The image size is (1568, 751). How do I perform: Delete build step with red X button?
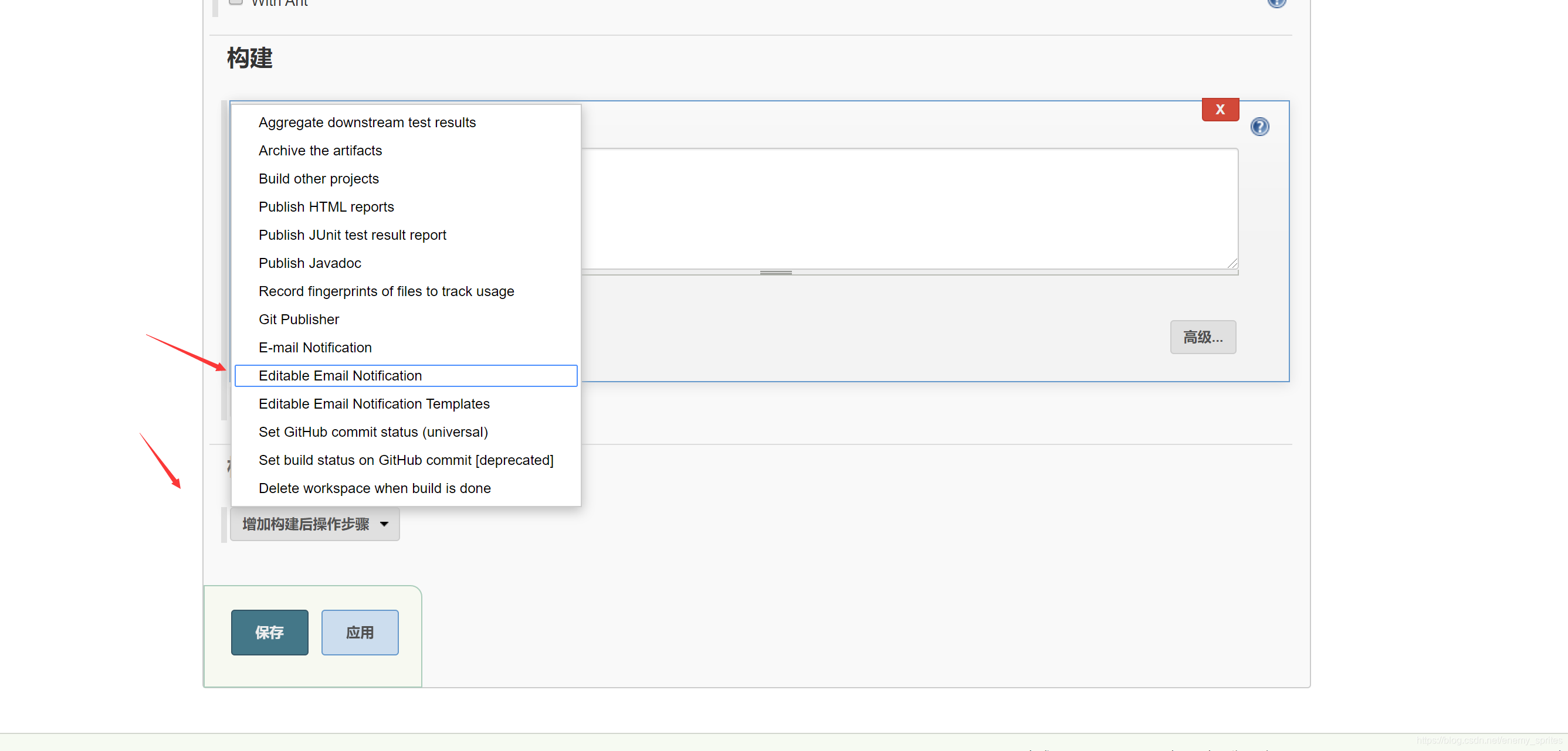point(1220,110)
